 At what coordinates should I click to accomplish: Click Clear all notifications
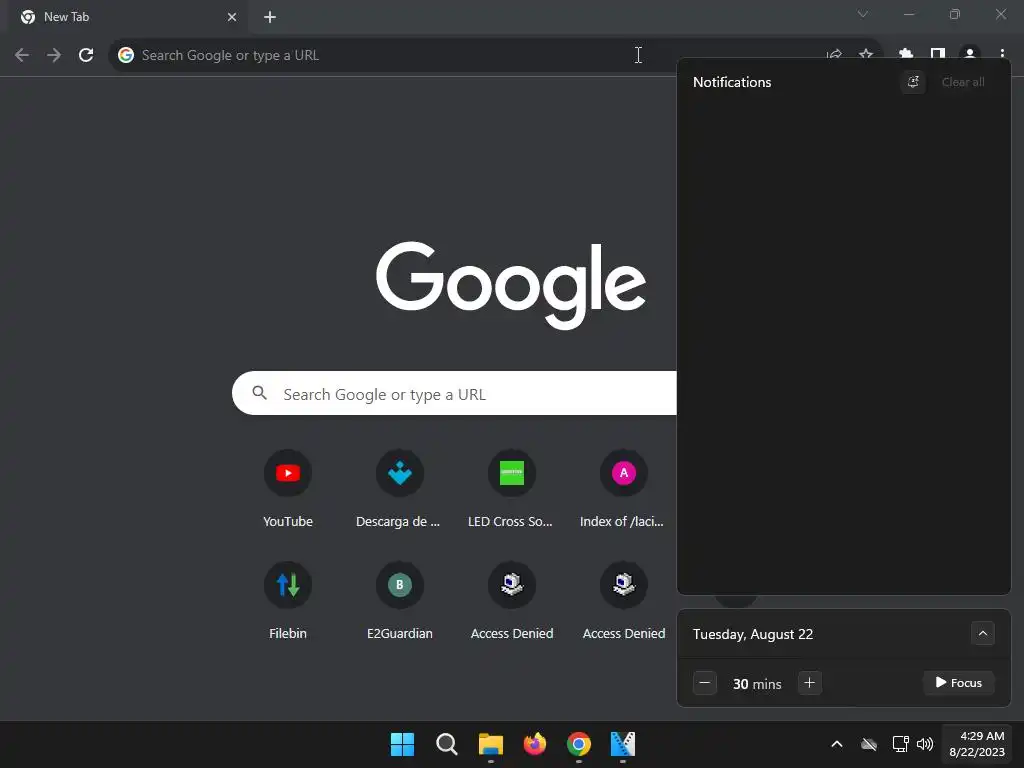coord(963,82)
